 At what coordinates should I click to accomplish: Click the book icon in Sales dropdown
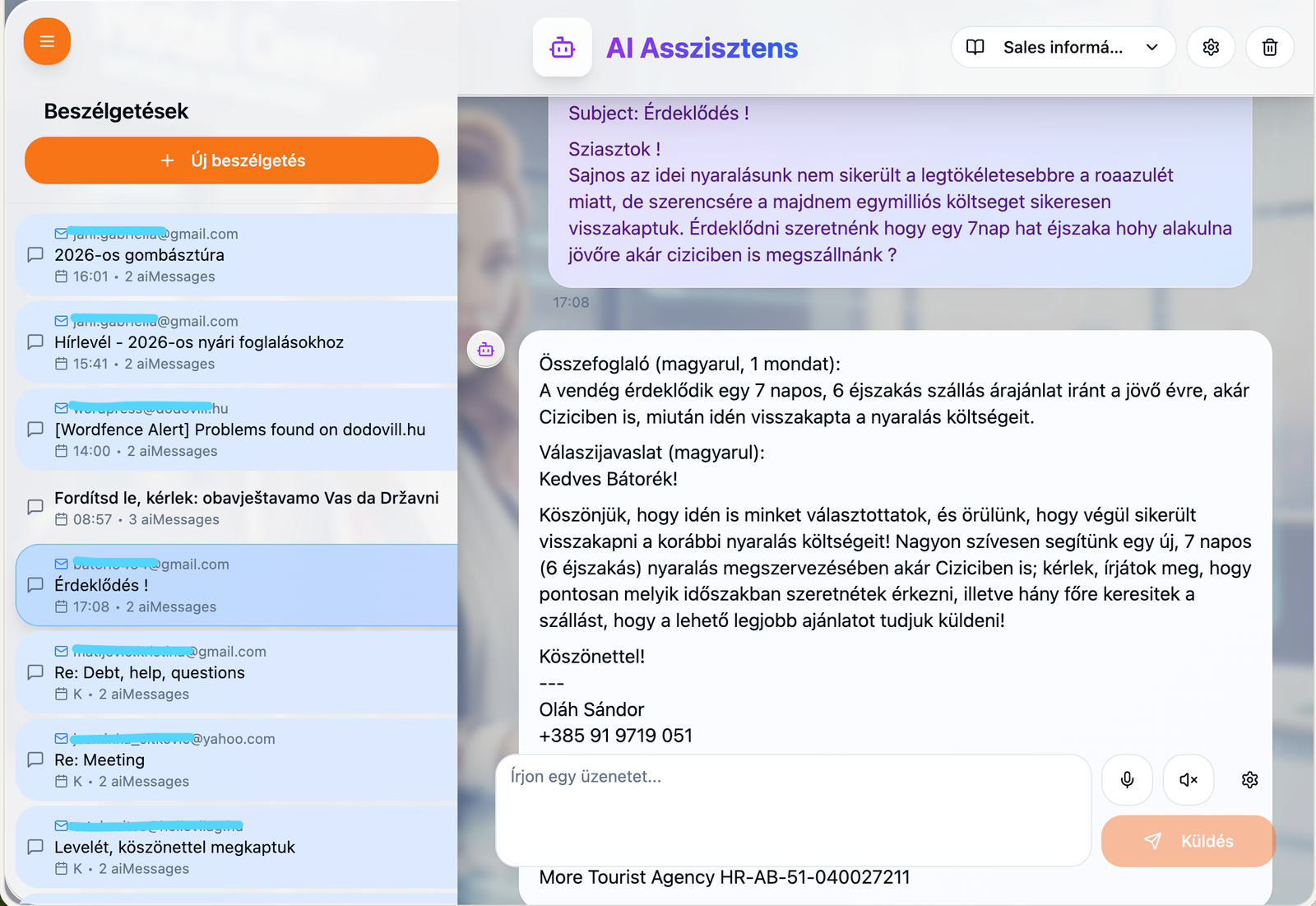[x=975, y=48]
